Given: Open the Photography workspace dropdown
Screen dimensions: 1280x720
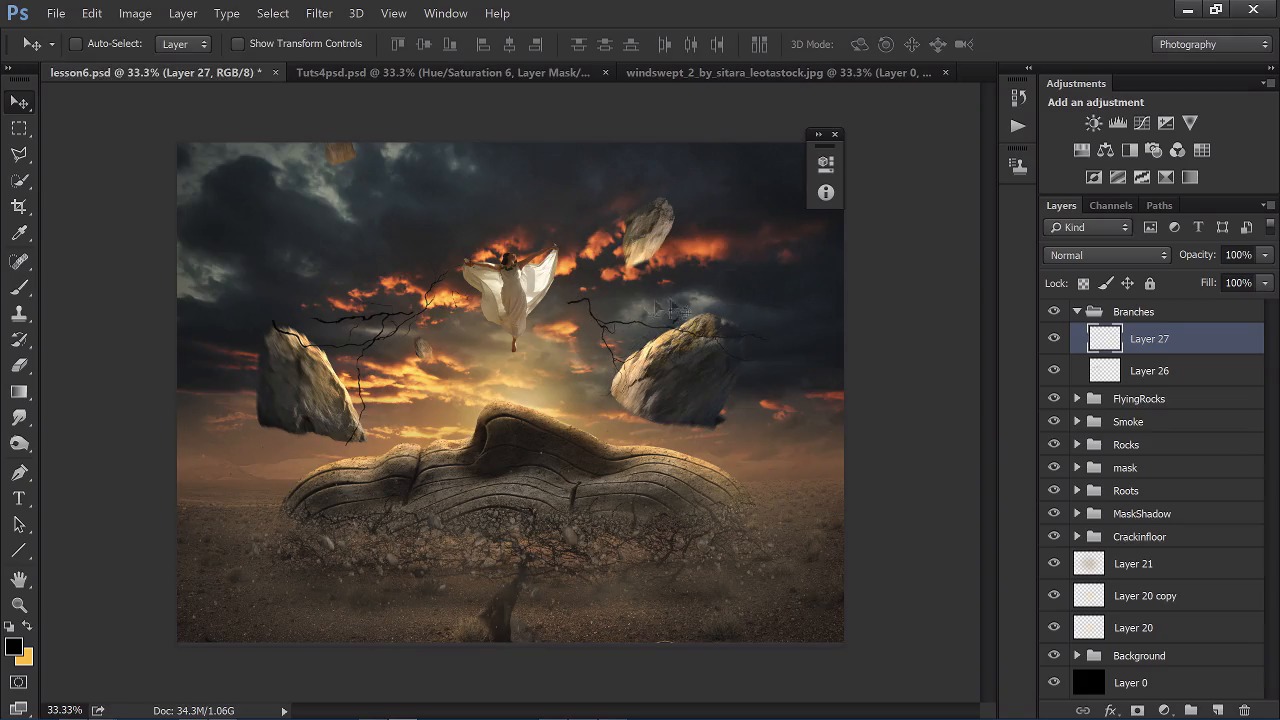Looking at the screenshot, I should (x=1212, y=44).
